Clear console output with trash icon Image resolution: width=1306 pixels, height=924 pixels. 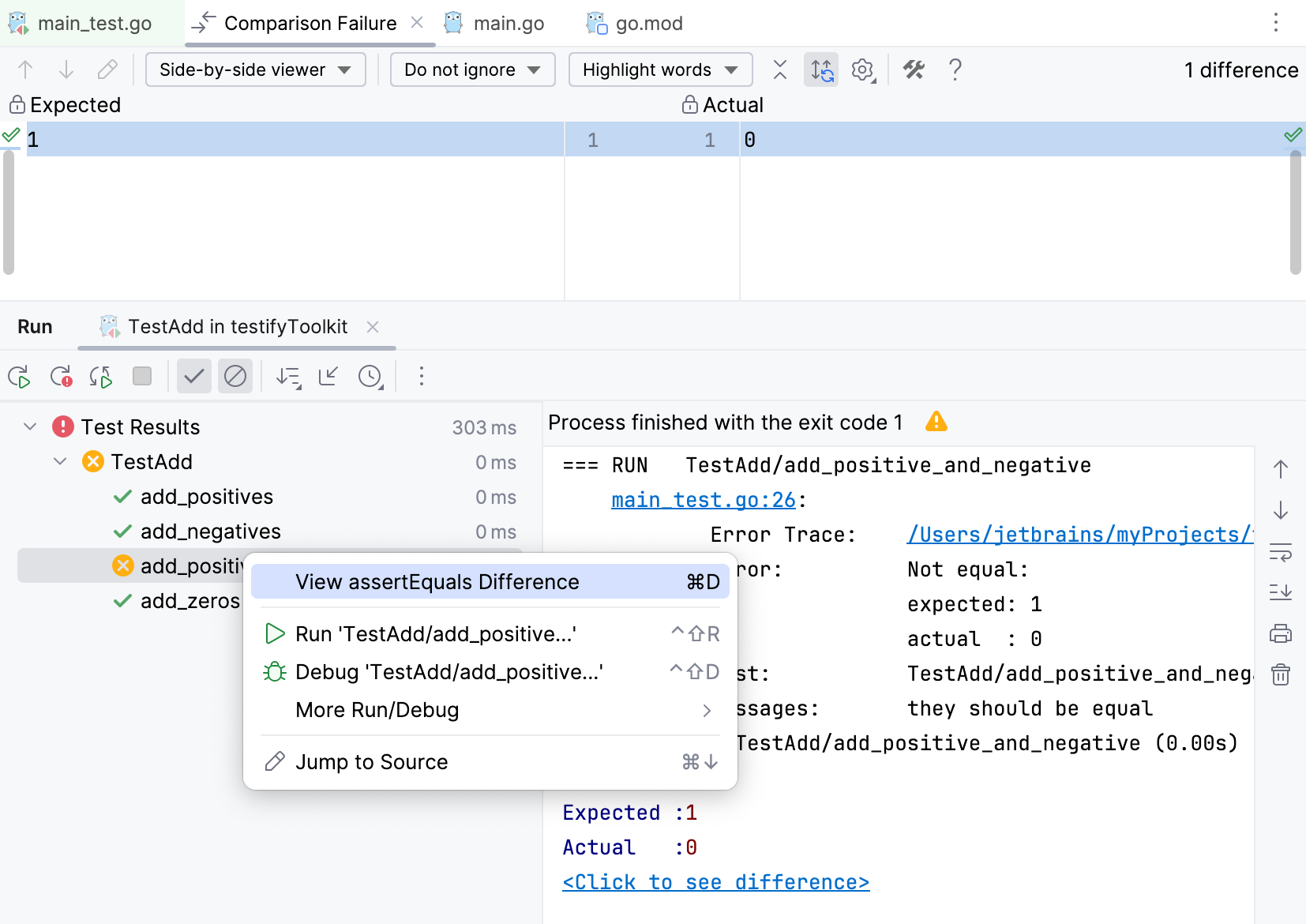1280,674
